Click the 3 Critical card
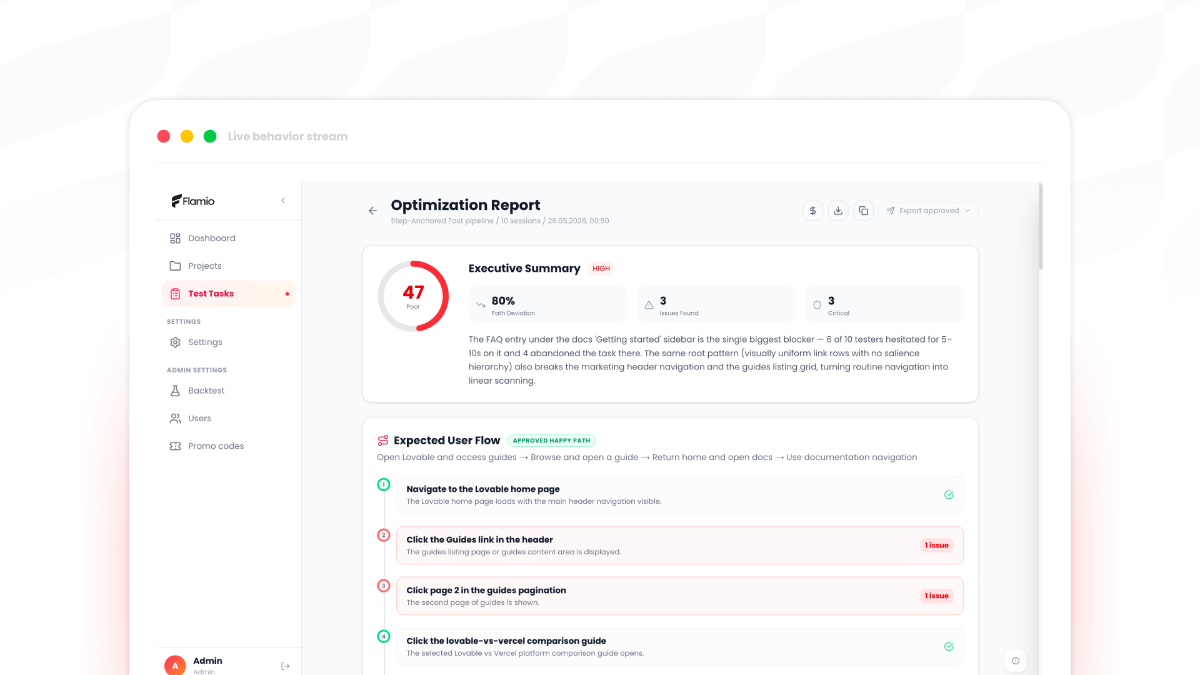The height and width of the screenshot is (675, 1200). 884,305
